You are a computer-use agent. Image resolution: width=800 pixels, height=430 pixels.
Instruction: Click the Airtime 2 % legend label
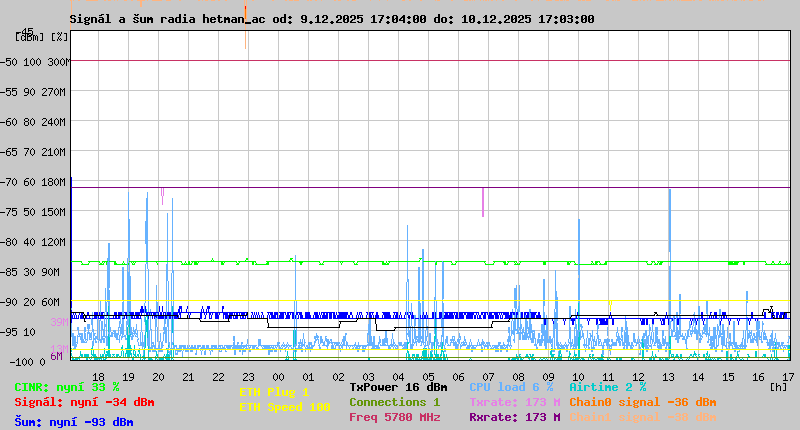click(x=608, y=387)
